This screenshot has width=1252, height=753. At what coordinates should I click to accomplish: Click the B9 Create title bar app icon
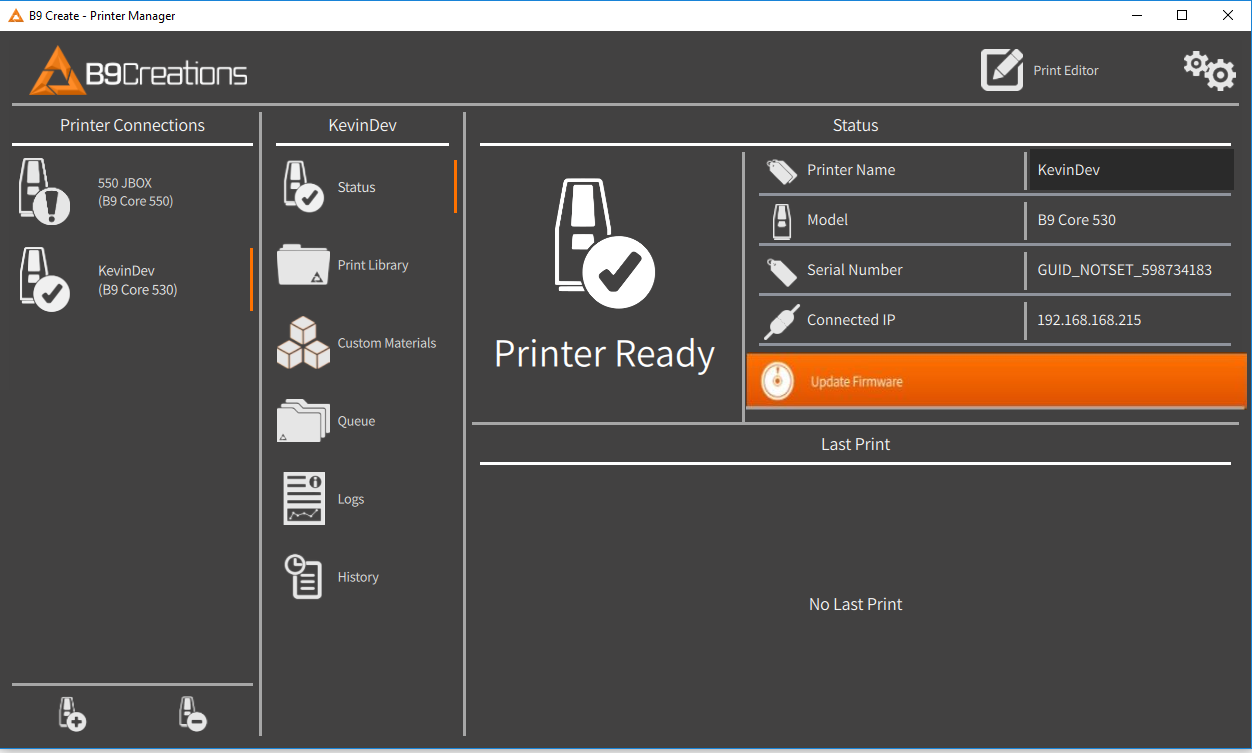tap(16, 16)
